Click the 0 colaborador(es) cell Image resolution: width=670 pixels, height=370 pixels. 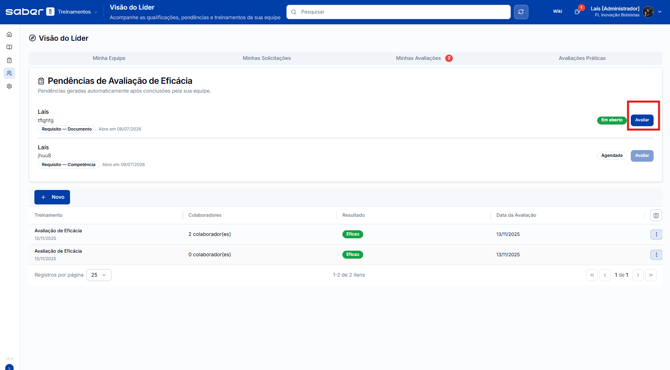coord(209,255)
